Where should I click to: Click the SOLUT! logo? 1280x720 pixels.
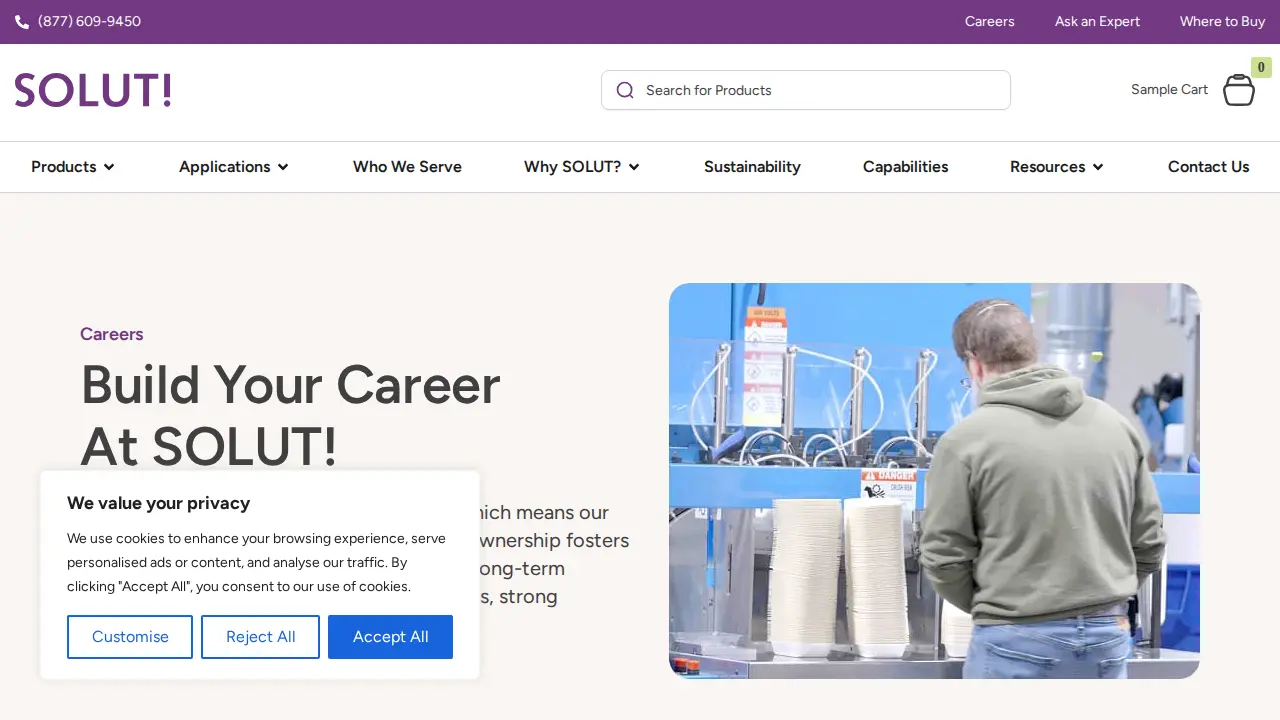tap(93, 91)
